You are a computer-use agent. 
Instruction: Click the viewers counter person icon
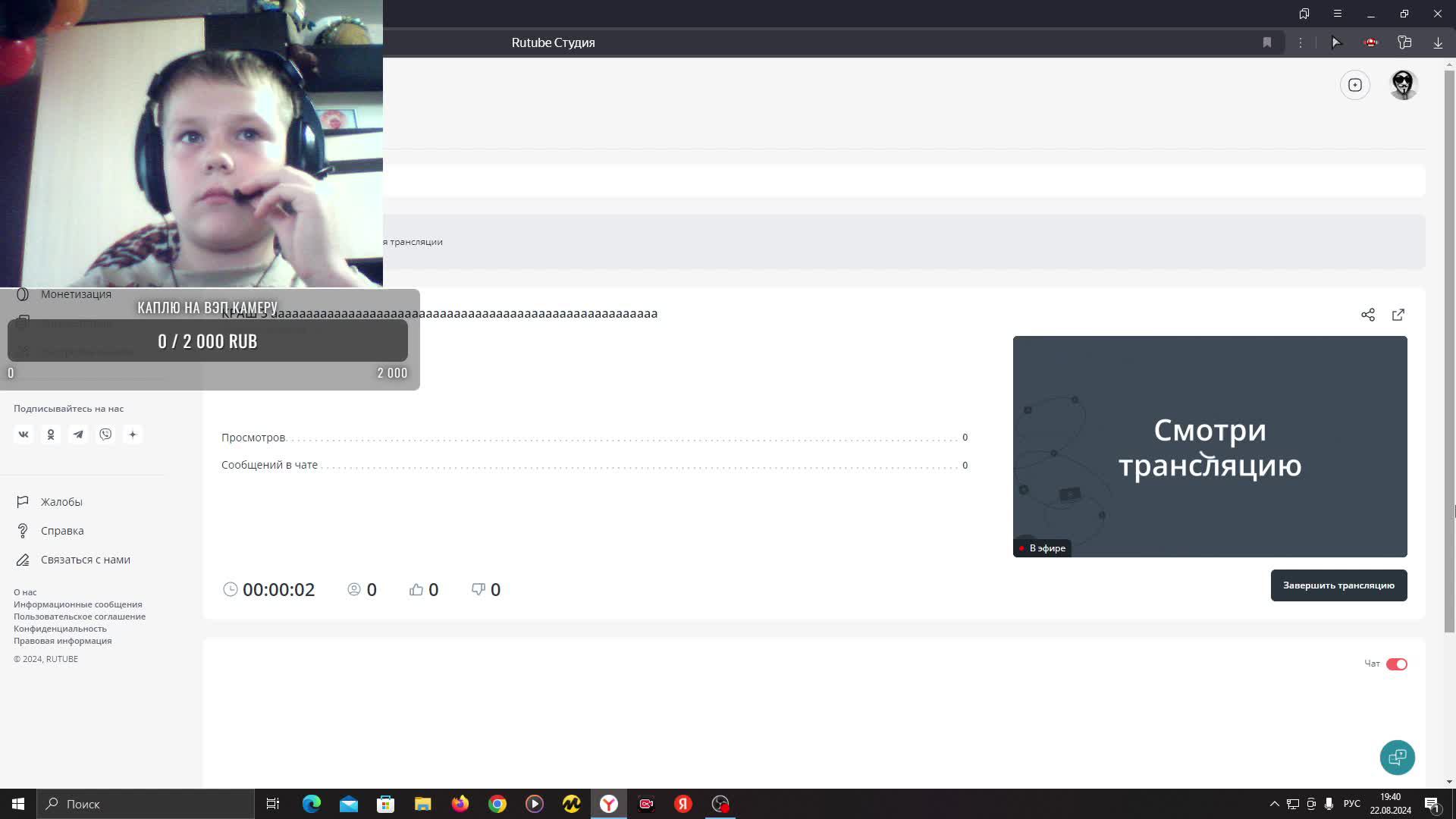354,589
